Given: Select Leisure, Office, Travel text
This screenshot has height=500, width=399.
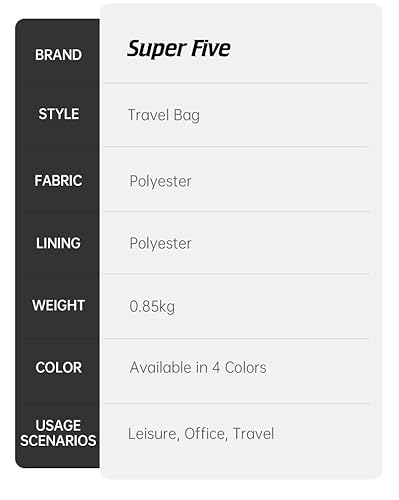Looking at the screenshot, I should (x=201, y=434).
